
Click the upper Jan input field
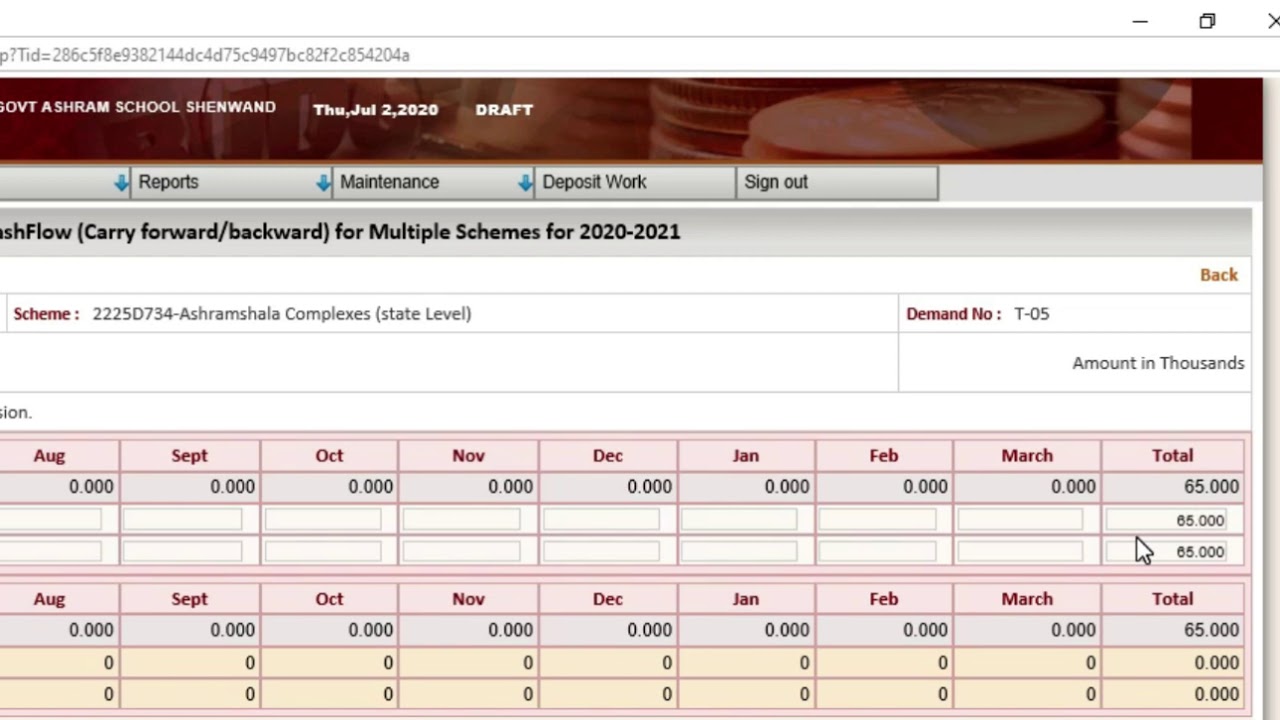[739, 519]
